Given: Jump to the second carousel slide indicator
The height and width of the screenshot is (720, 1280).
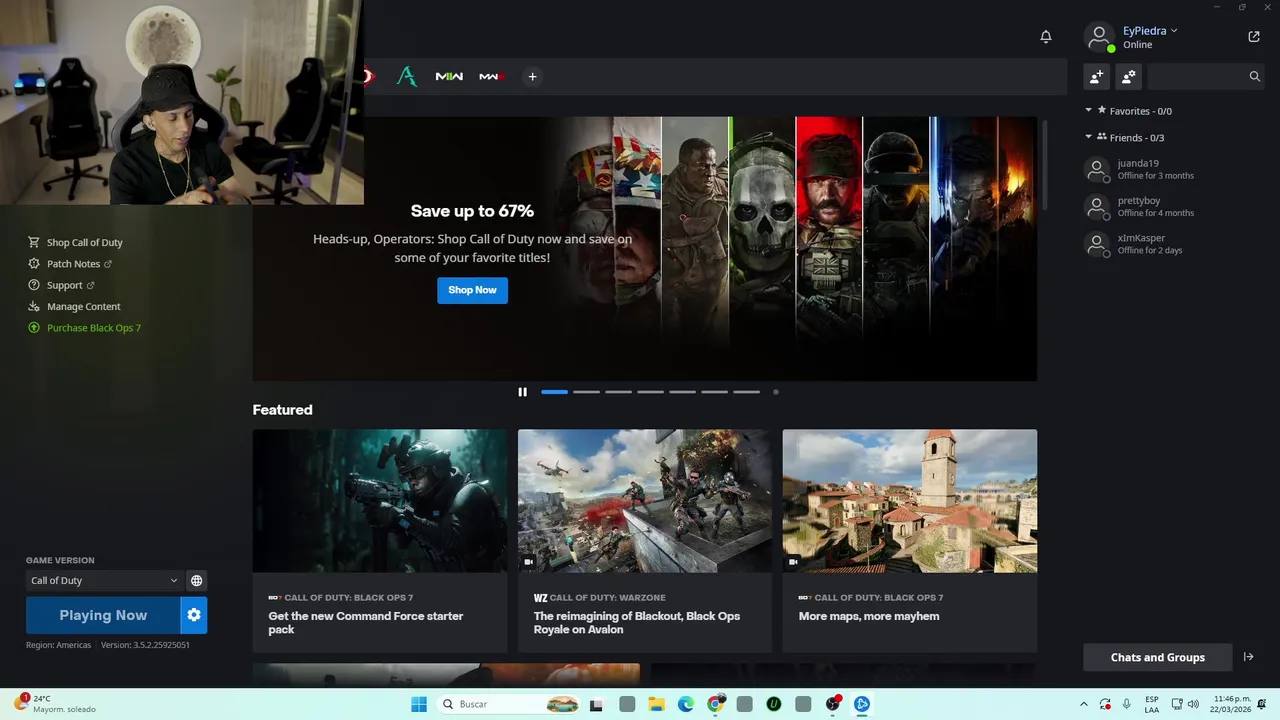Looking at the screenshot, I should pos(586,392).
